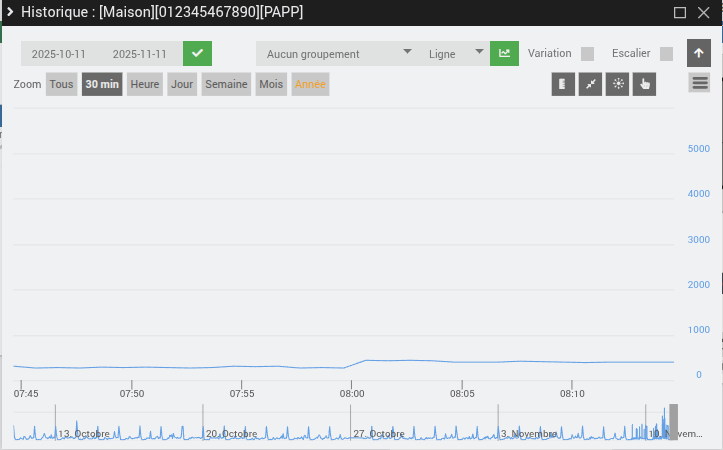Click the 08:10 x-axis label
The width and height of the screenshot is (723, 450).
coord(572,394)
